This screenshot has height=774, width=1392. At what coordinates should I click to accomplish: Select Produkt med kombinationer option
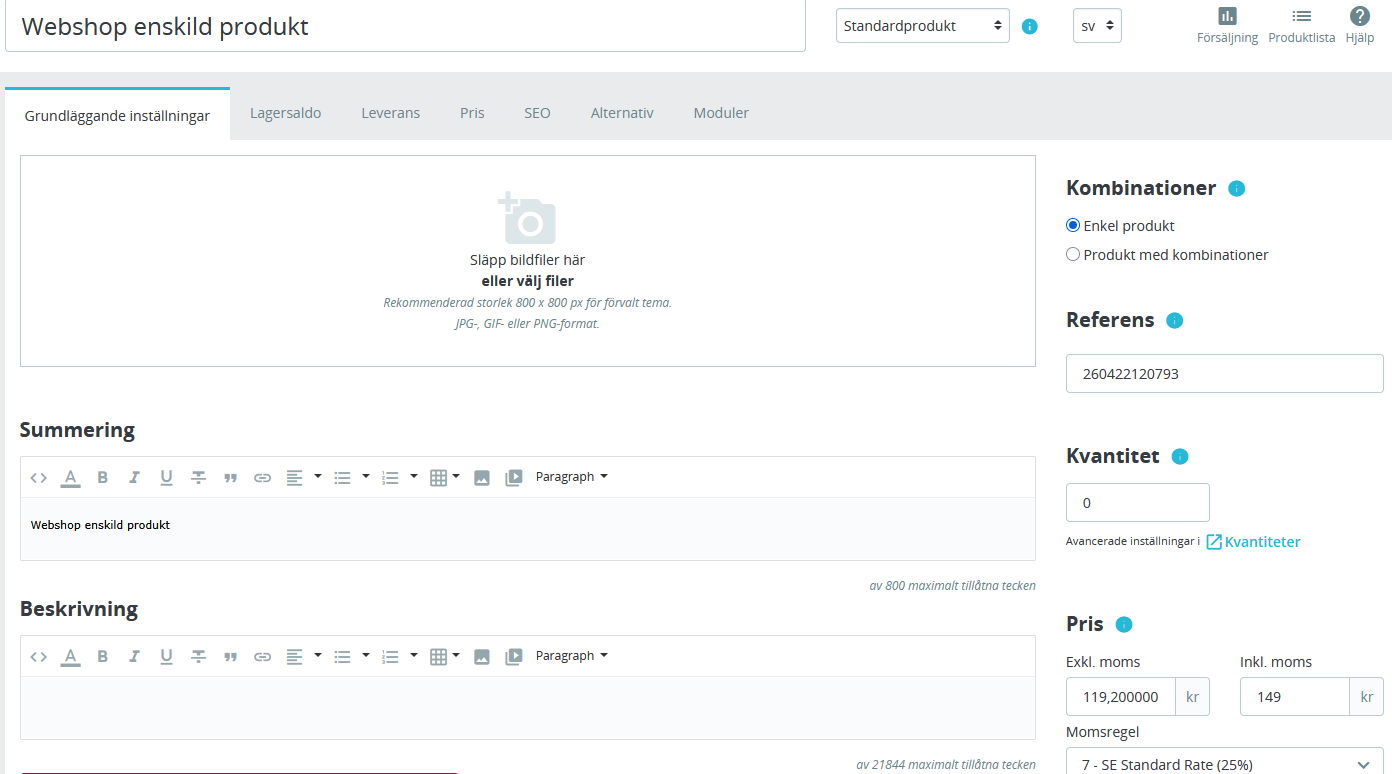point(1073,255)
